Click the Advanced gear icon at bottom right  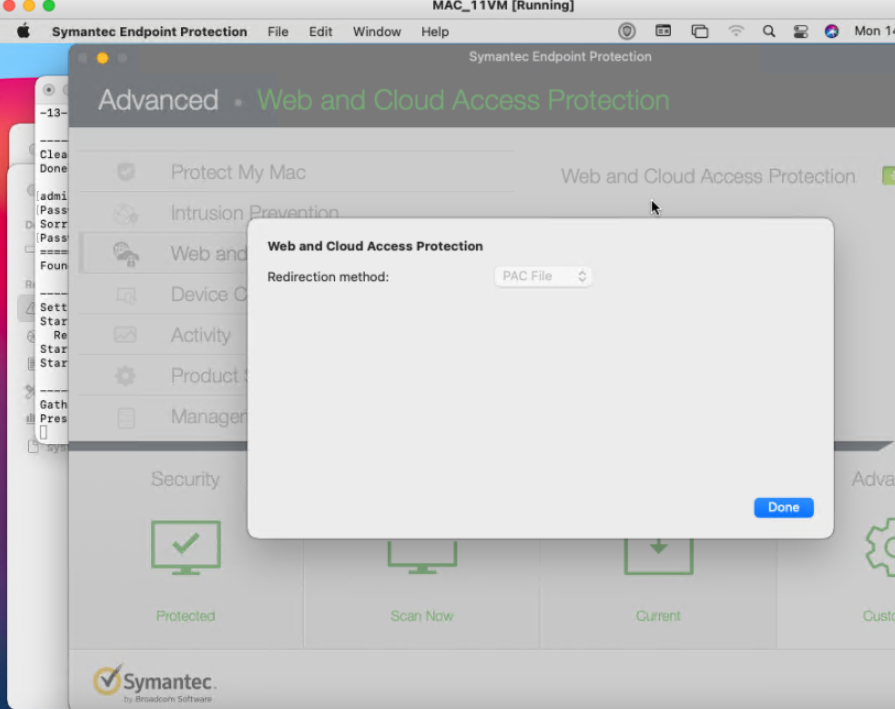point(880,547)
